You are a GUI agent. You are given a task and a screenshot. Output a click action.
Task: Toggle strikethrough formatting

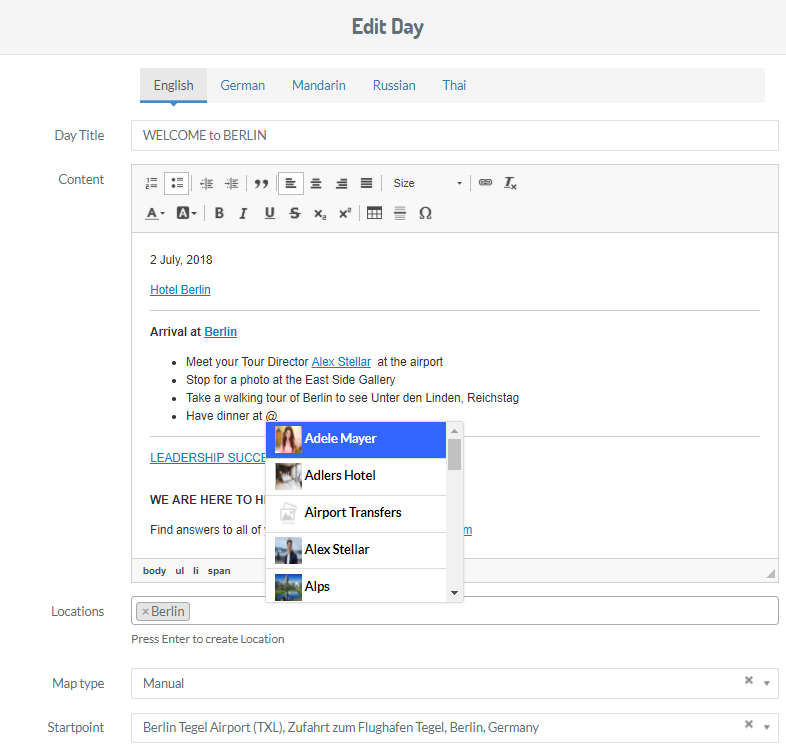295,214
